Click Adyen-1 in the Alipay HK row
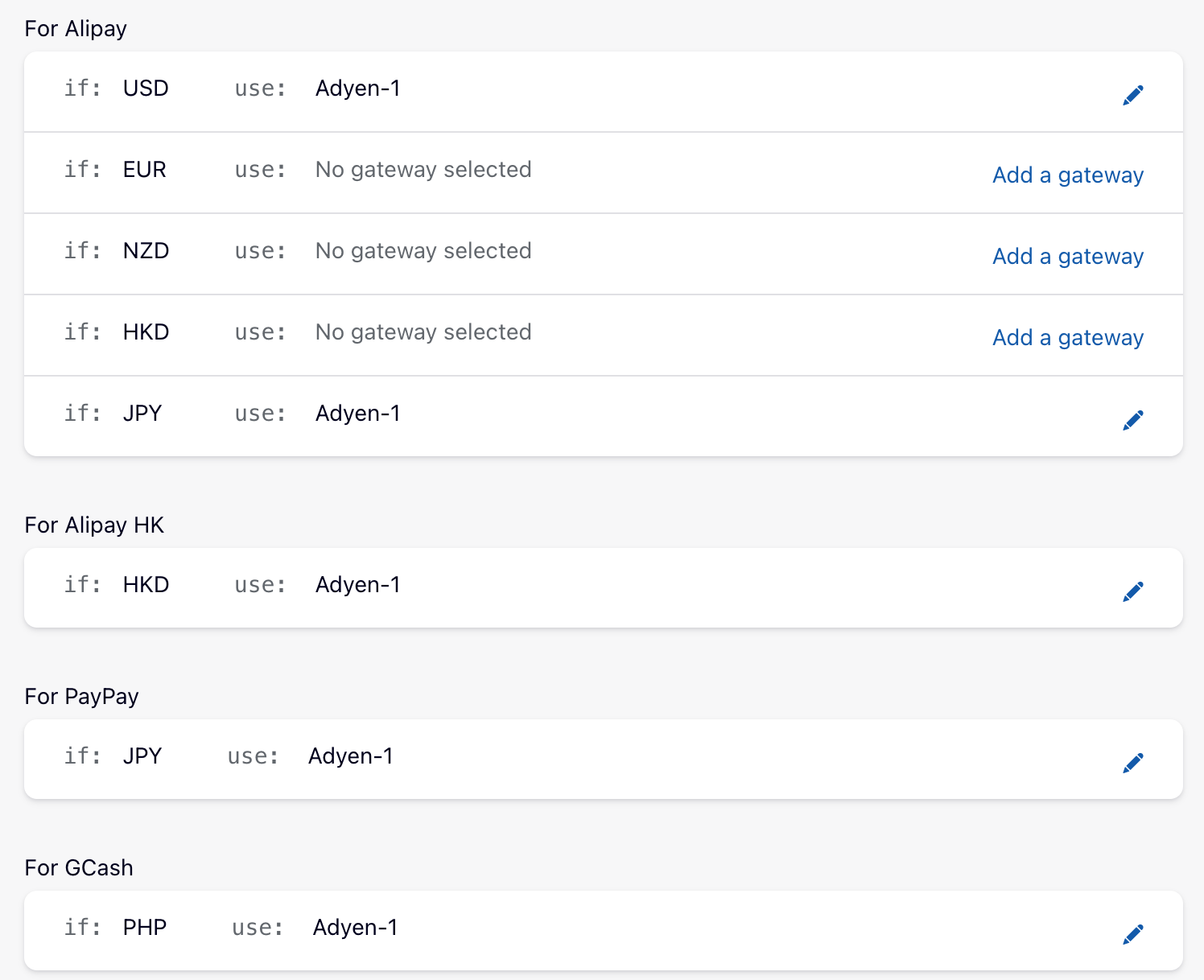Viewport: 1204px width, 980px height. [x=358, y=585]
